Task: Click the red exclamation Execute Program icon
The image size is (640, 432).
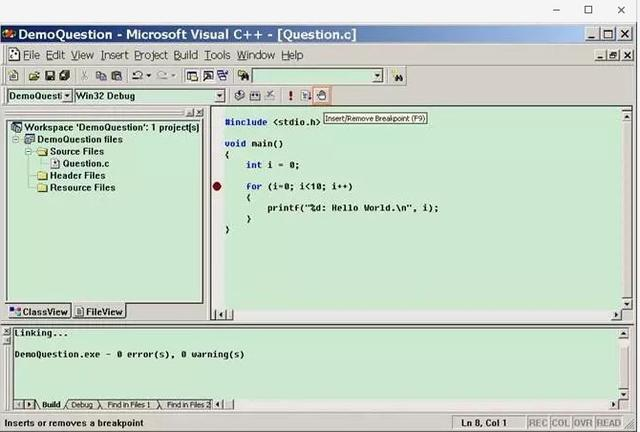Action: (290, 96)
